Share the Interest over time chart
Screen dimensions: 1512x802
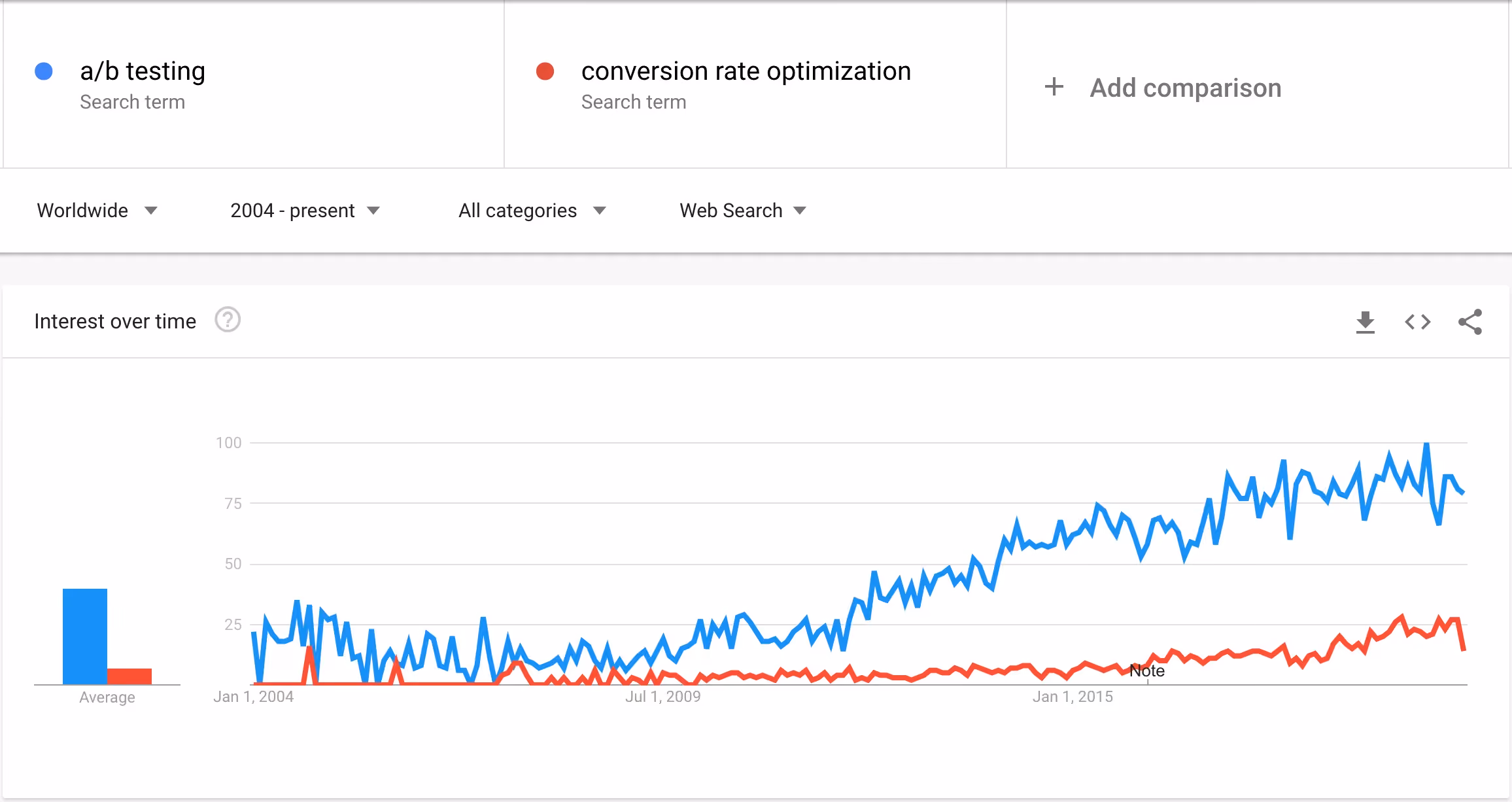tap(1470, 322)
